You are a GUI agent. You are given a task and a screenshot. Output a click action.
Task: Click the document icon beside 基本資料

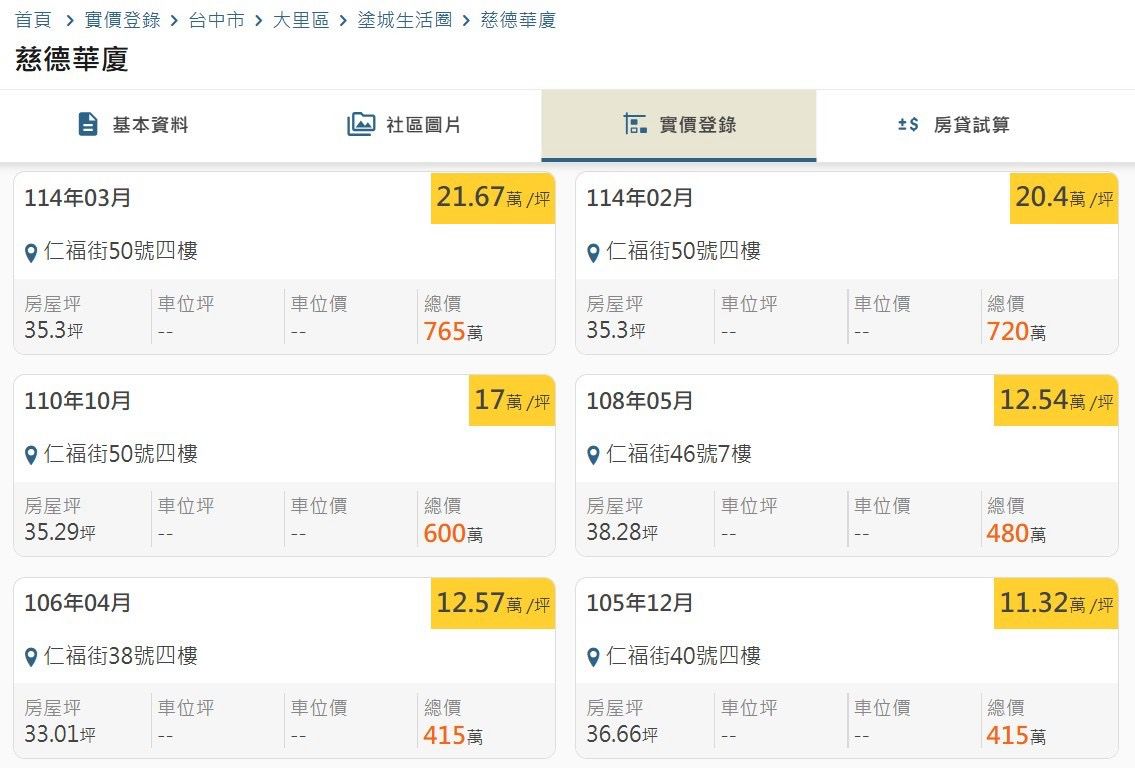[88, 125]
